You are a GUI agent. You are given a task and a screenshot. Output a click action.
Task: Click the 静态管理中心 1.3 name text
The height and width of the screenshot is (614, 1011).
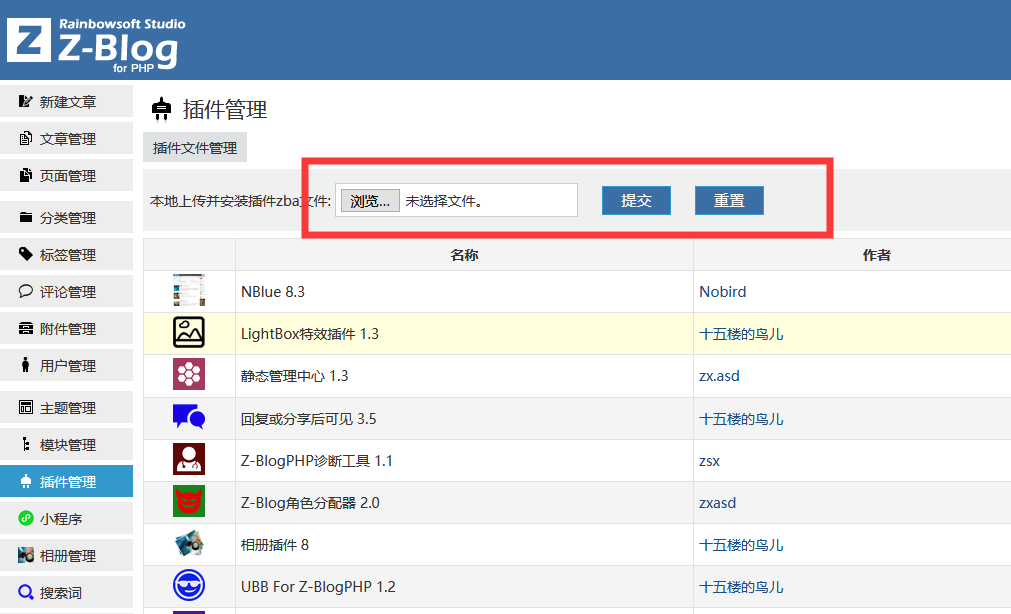294,375
